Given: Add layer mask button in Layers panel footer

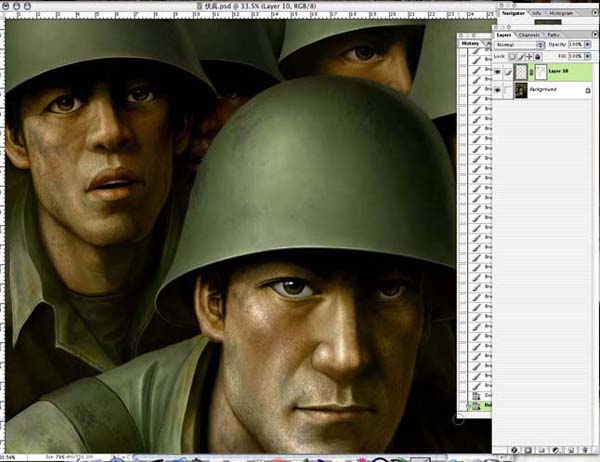Looking at the screenshot, I should tap(528, 451).
